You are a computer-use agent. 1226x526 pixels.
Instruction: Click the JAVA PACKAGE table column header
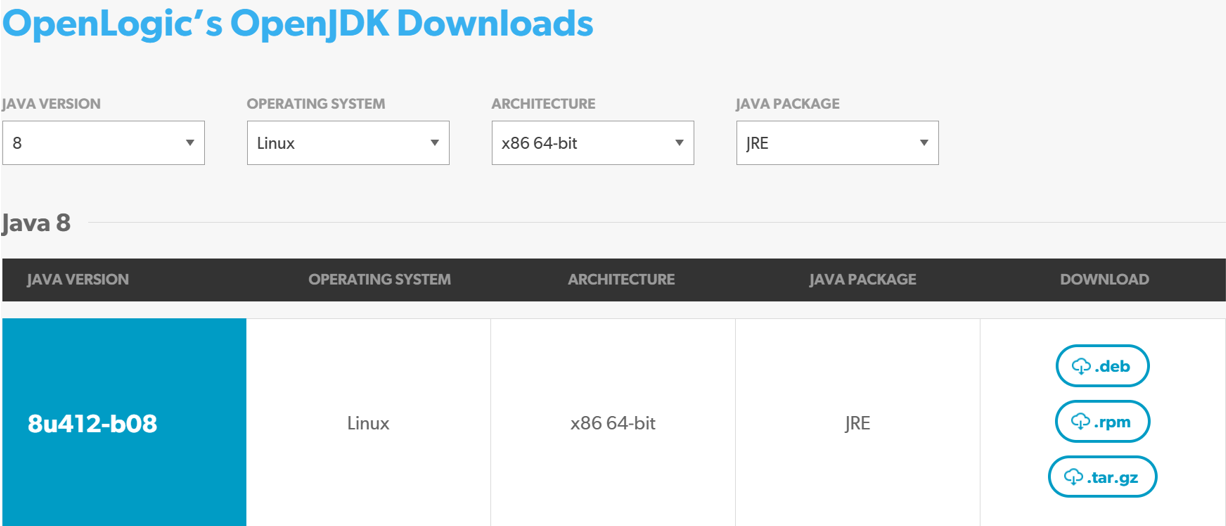click(x=862, y=280)
